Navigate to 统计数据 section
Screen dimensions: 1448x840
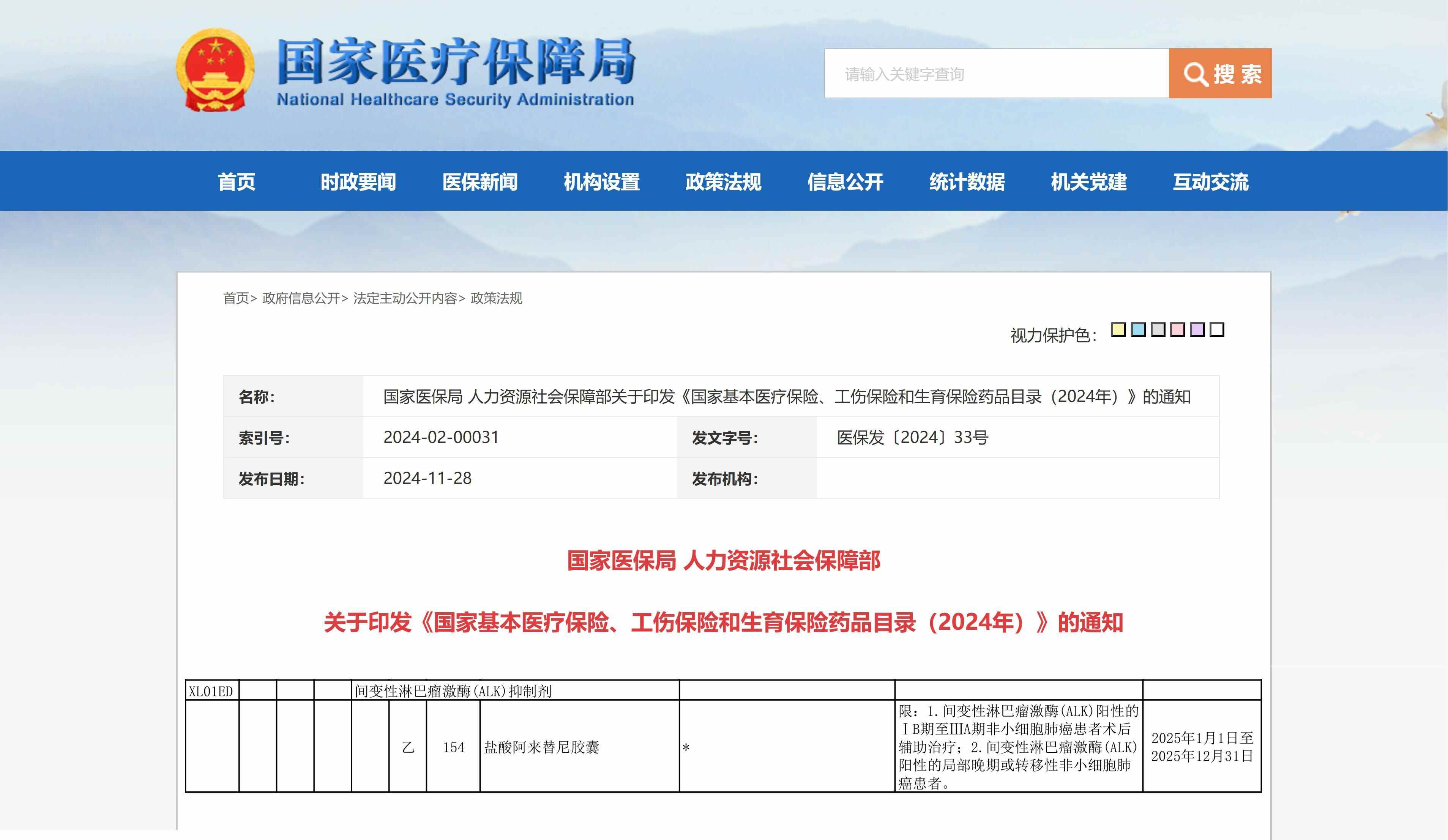[967, 181]
